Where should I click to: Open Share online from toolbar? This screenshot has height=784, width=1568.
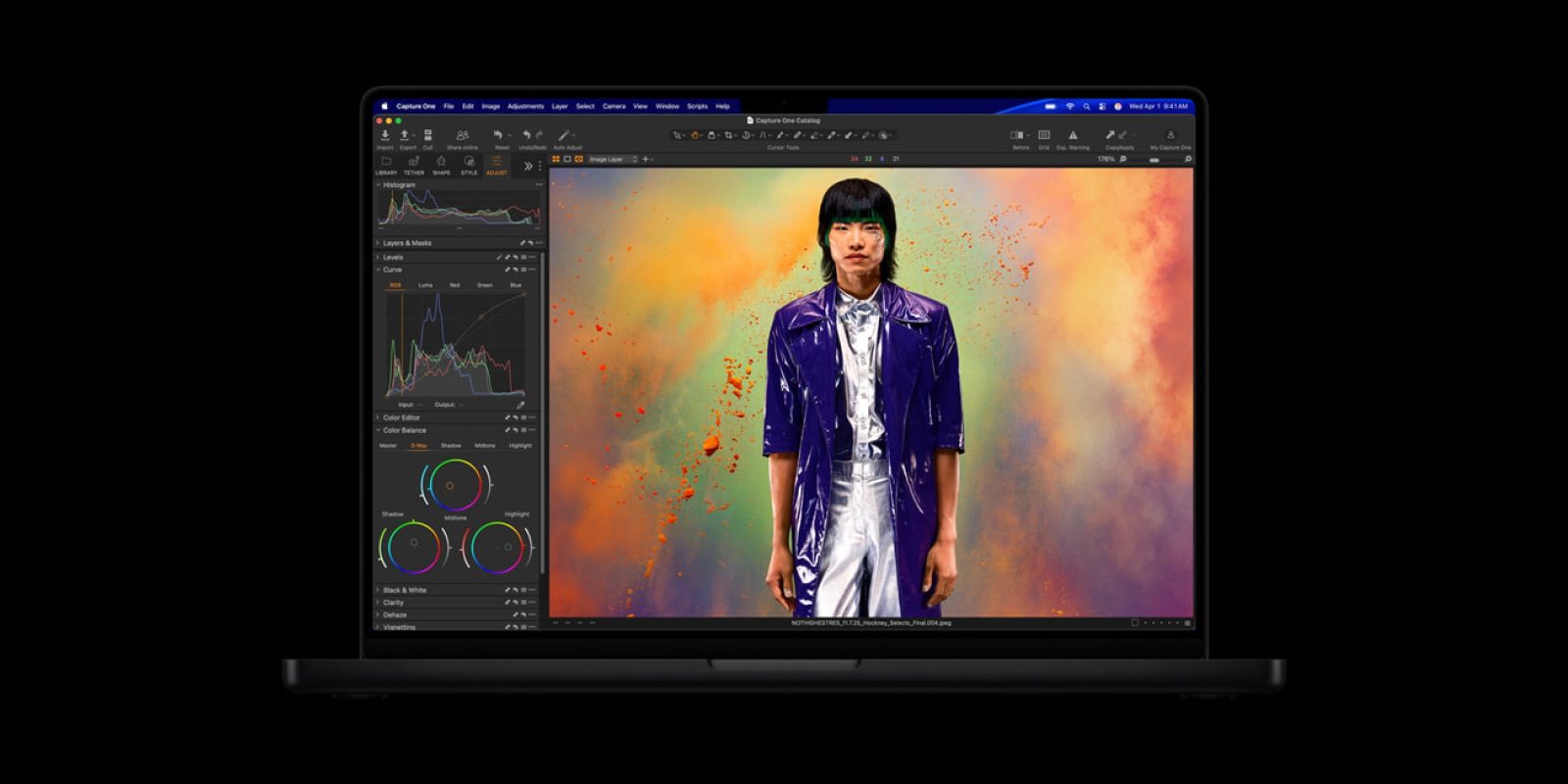click(x=463, y=135)
